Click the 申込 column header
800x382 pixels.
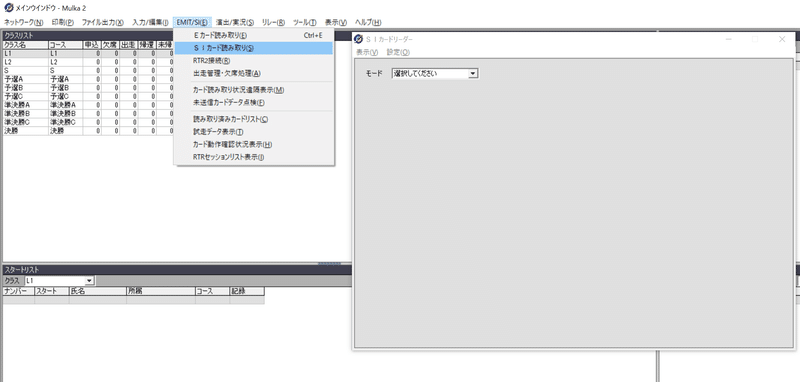tap(92, 45)
